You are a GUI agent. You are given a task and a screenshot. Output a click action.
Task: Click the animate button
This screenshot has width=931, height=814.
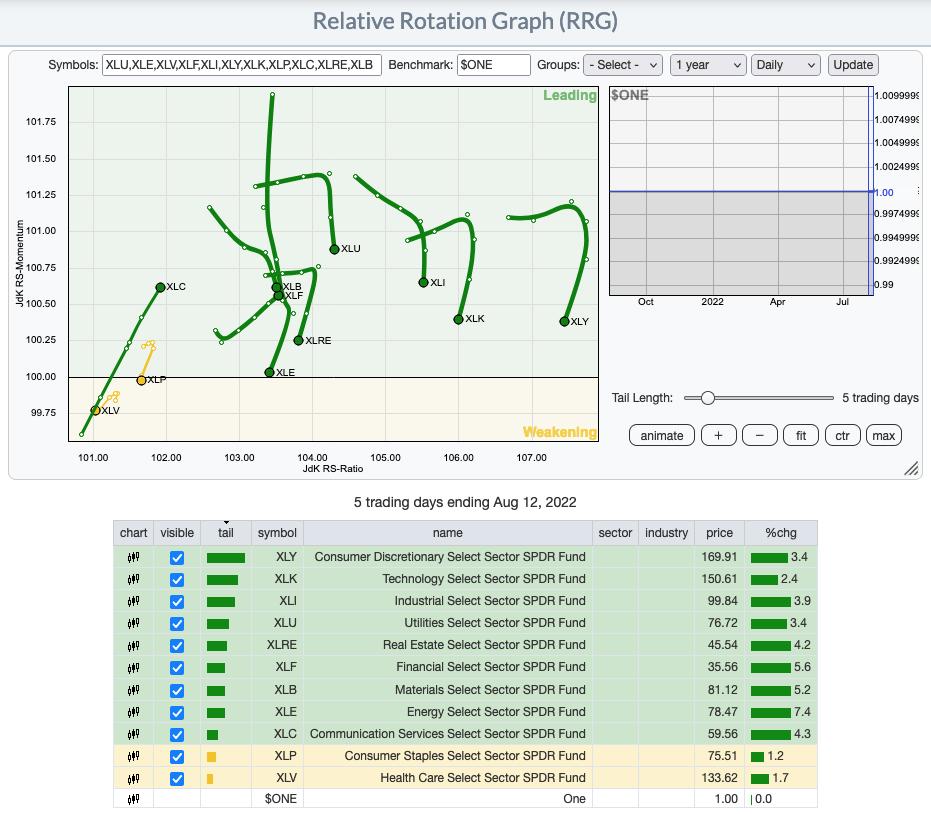pos(662,435)
